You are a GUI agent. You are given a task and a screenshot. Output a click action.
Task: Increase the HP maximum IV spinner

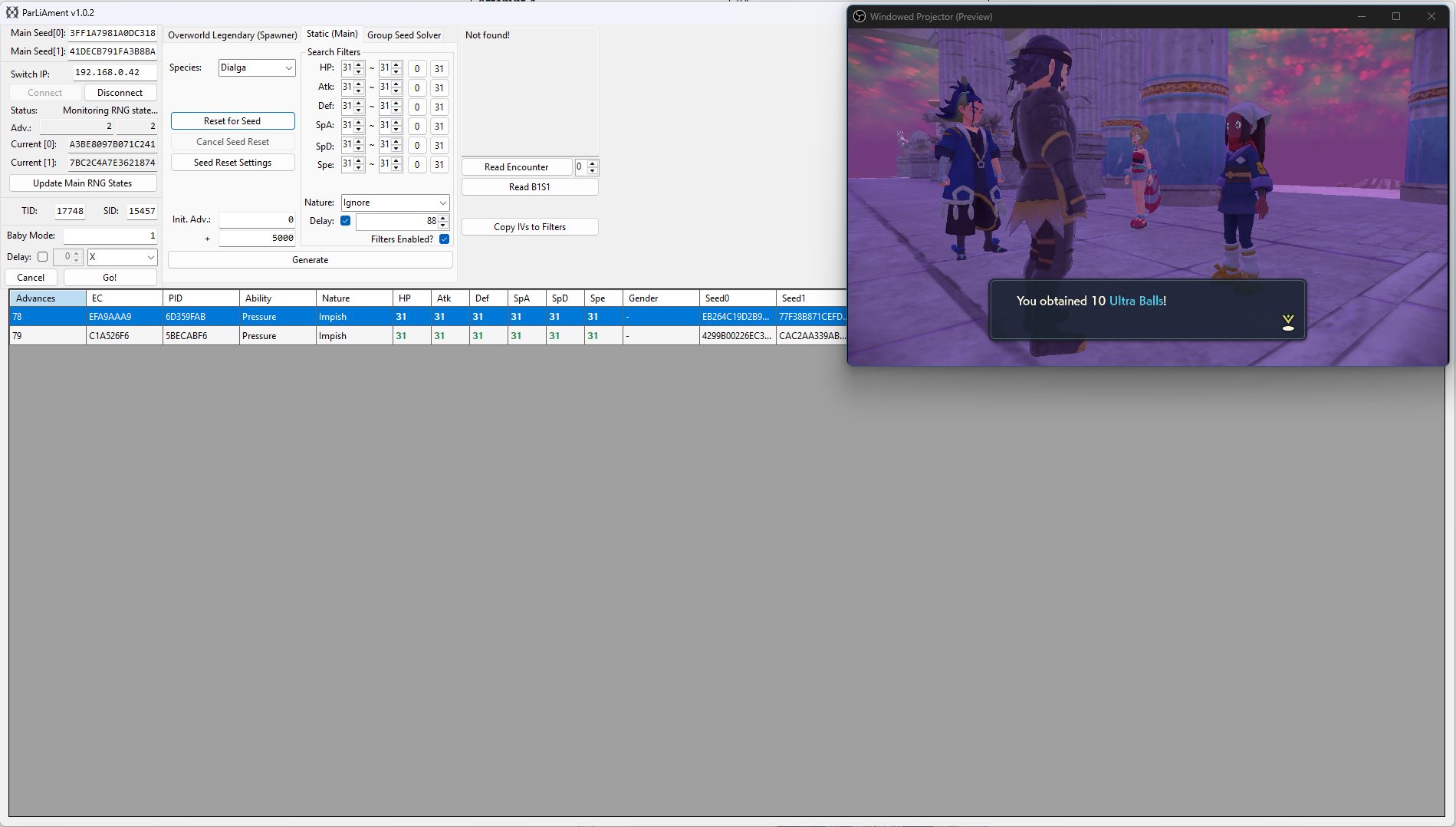point(396,65)
